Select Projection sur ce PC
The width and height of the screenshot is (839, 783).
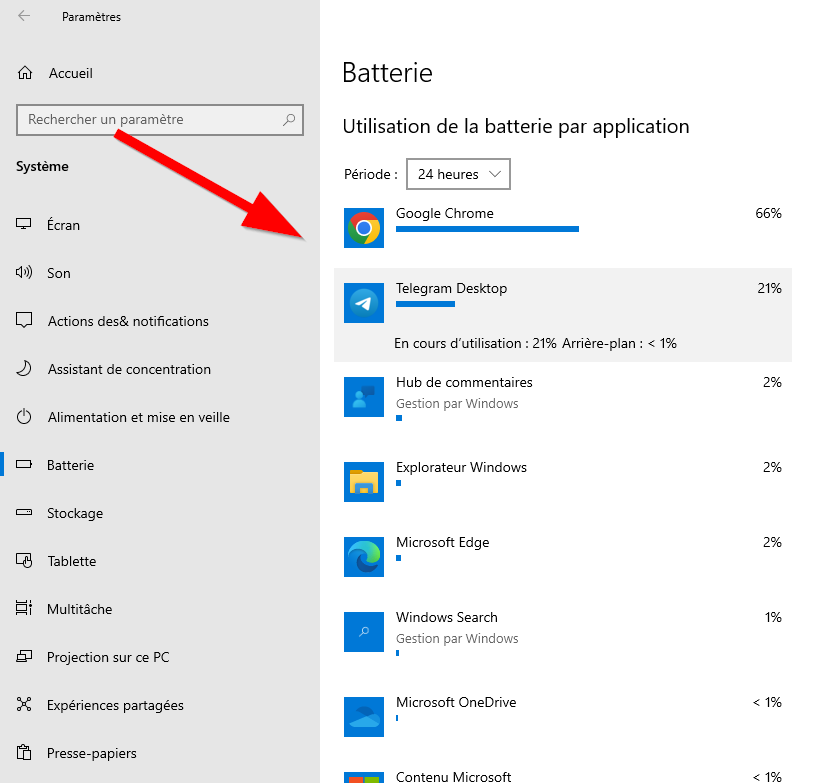(x=108, y=657)
